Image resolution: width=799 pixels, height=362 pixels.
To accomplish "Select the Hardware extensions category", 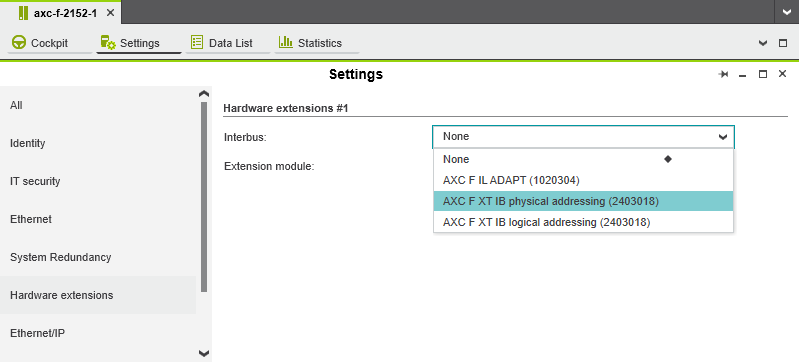I will (x=98, y=295).
